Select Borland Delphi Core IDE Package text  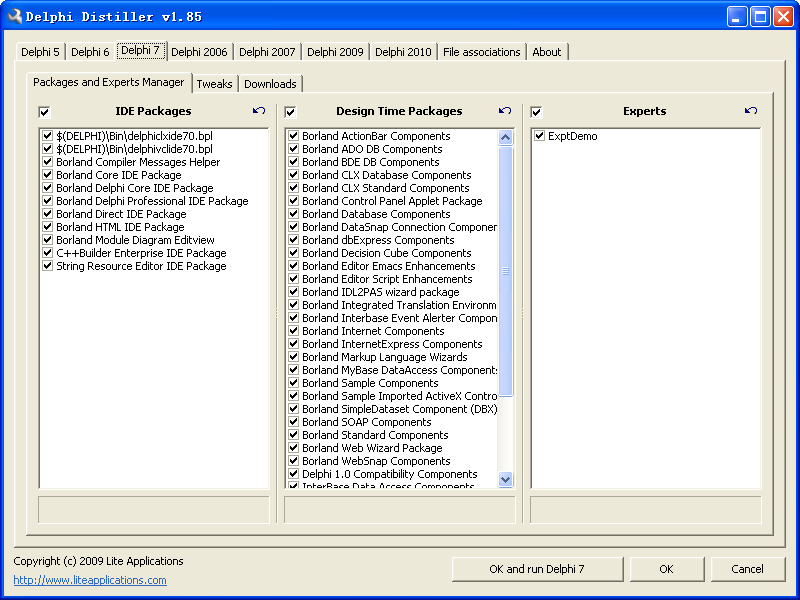(x=135, y=188)
